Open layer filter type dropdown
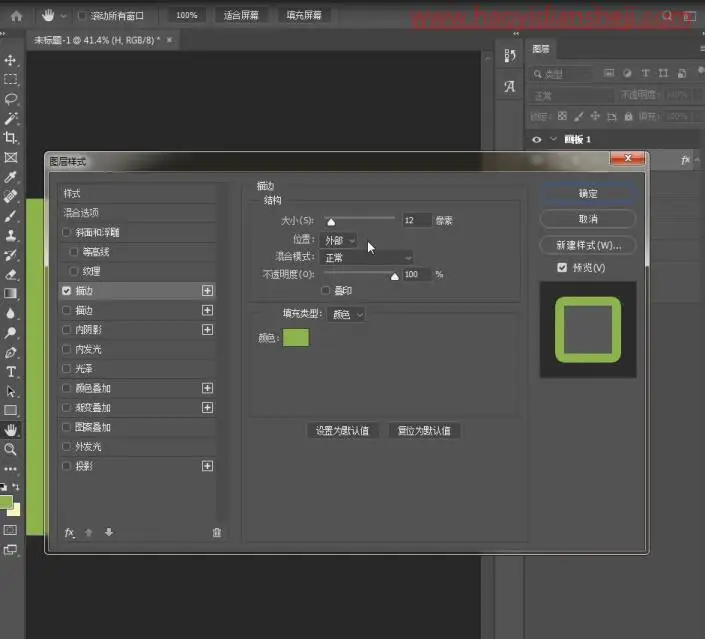 562,74
